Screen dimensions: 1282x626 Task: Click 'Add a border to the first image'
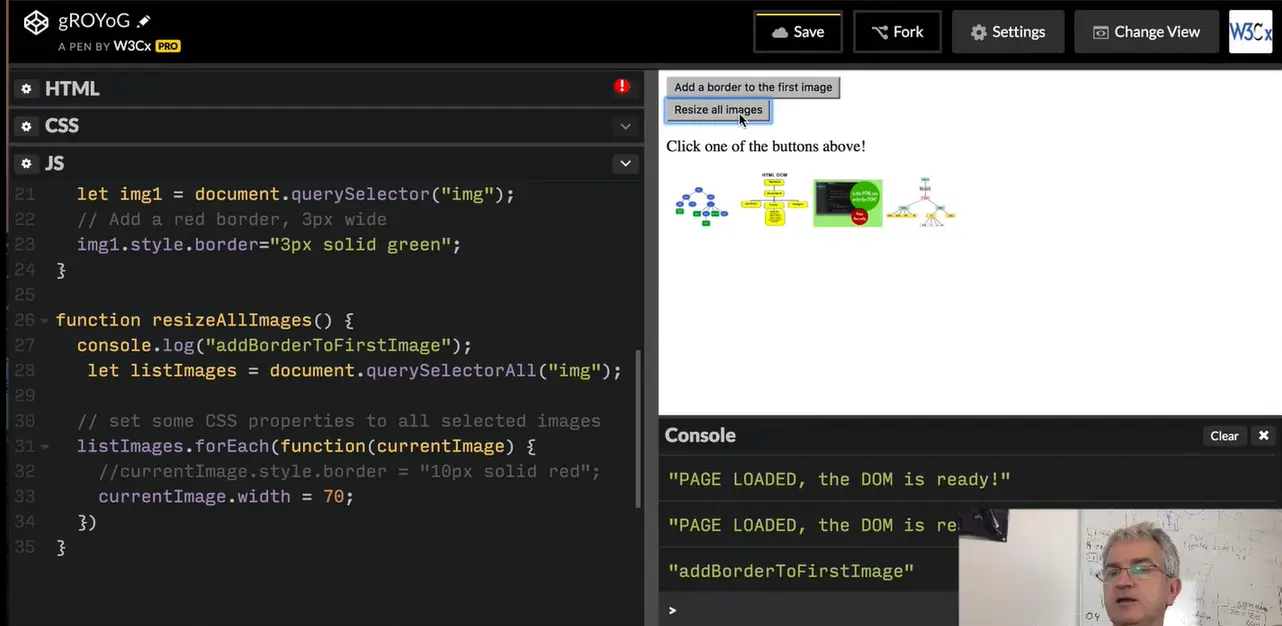(753, 87)
